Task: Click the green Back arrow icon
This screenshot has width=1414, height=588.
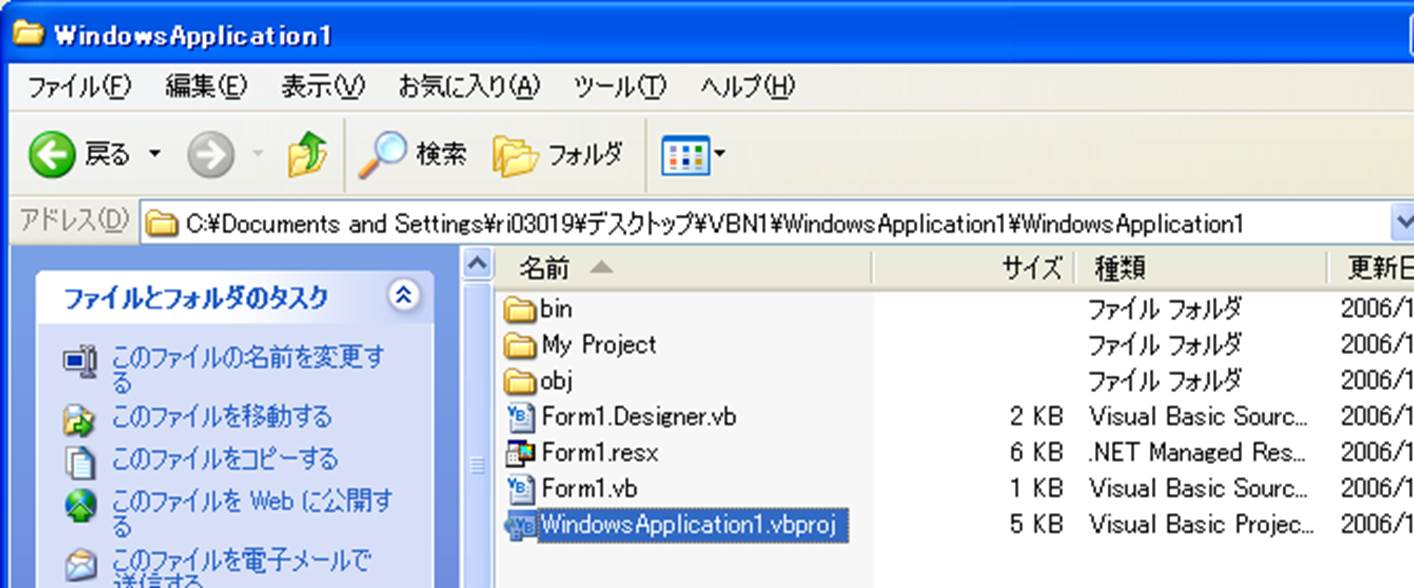Action: click(52, 155)
